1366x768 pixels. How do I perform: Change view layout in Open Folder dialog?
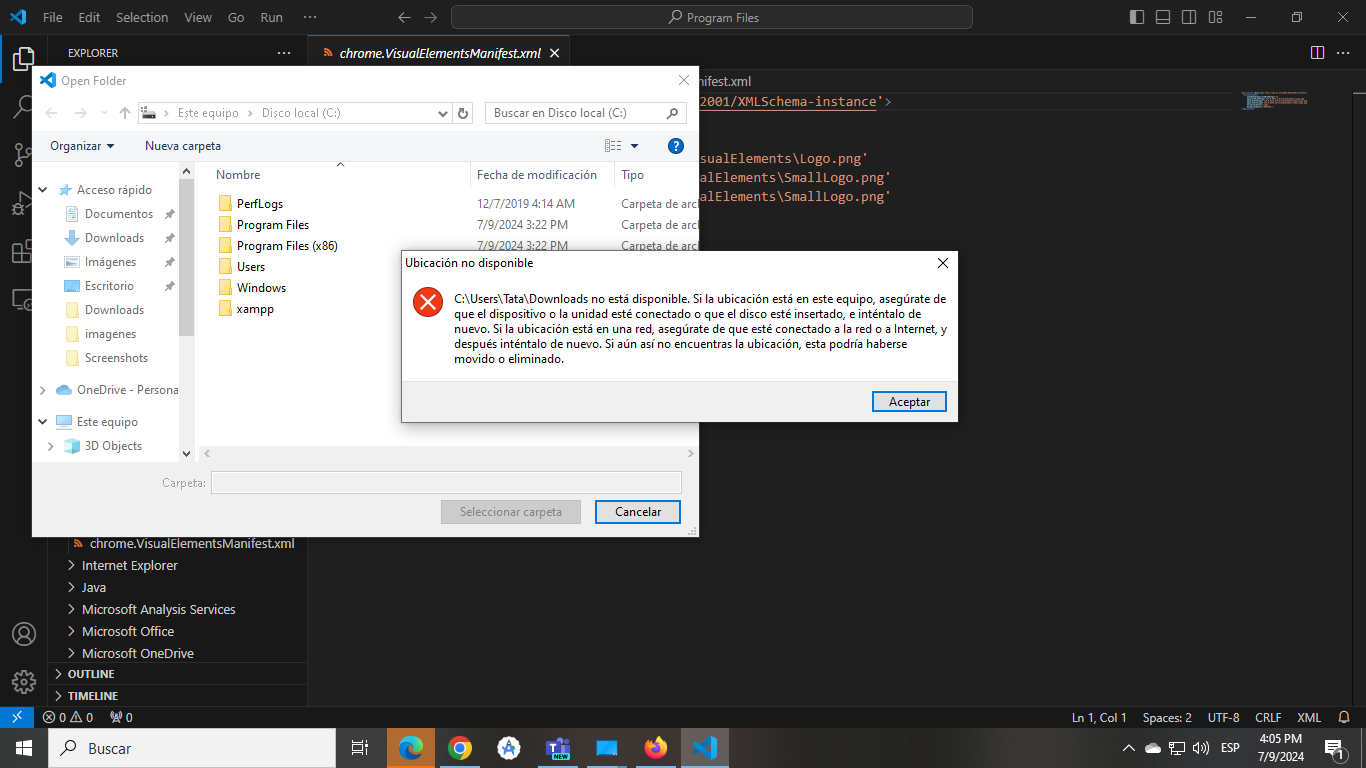(x=613, y=146)
